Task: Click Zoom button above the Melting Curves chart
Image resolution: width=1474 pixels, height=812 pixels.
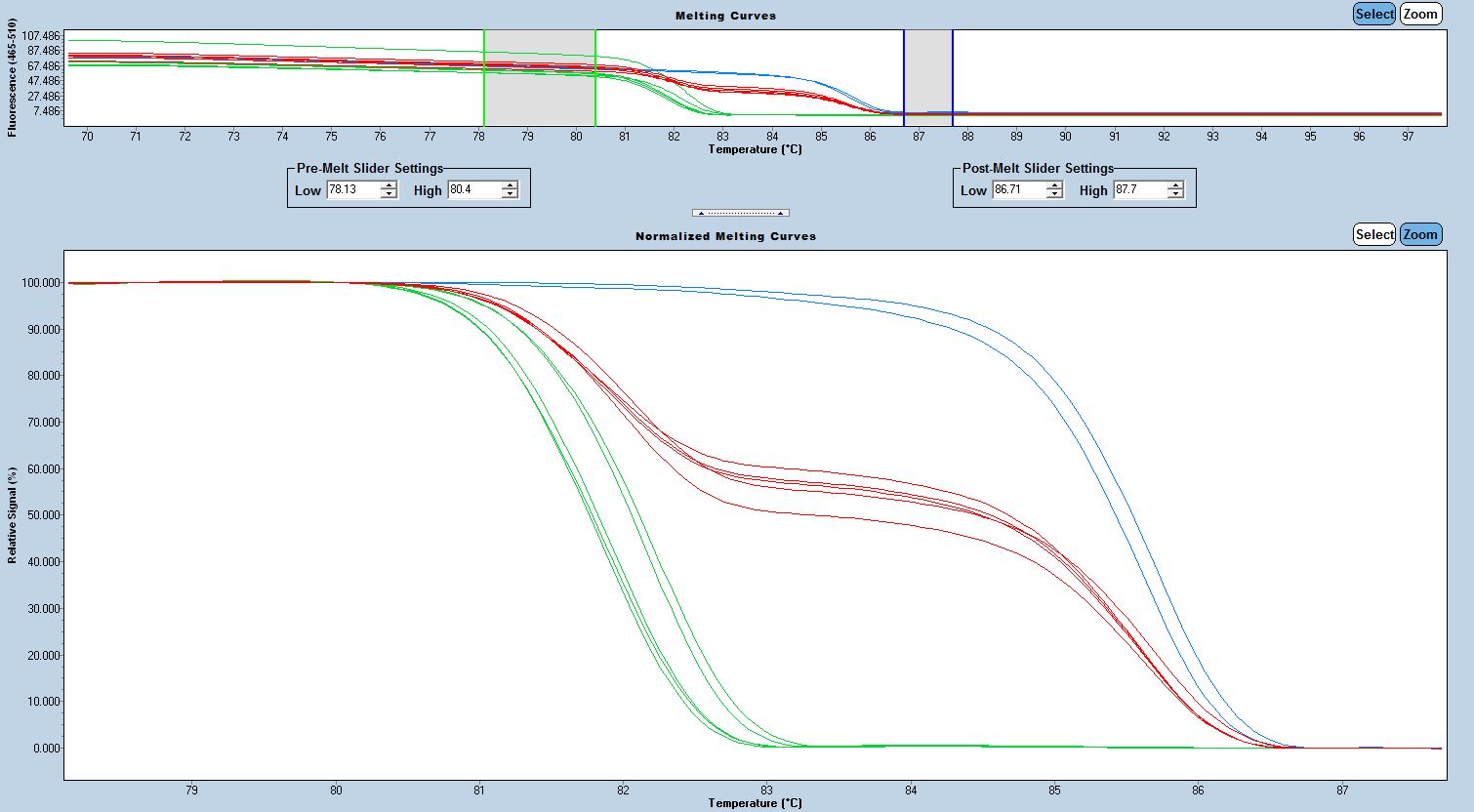Action: tap(1420, 14)
